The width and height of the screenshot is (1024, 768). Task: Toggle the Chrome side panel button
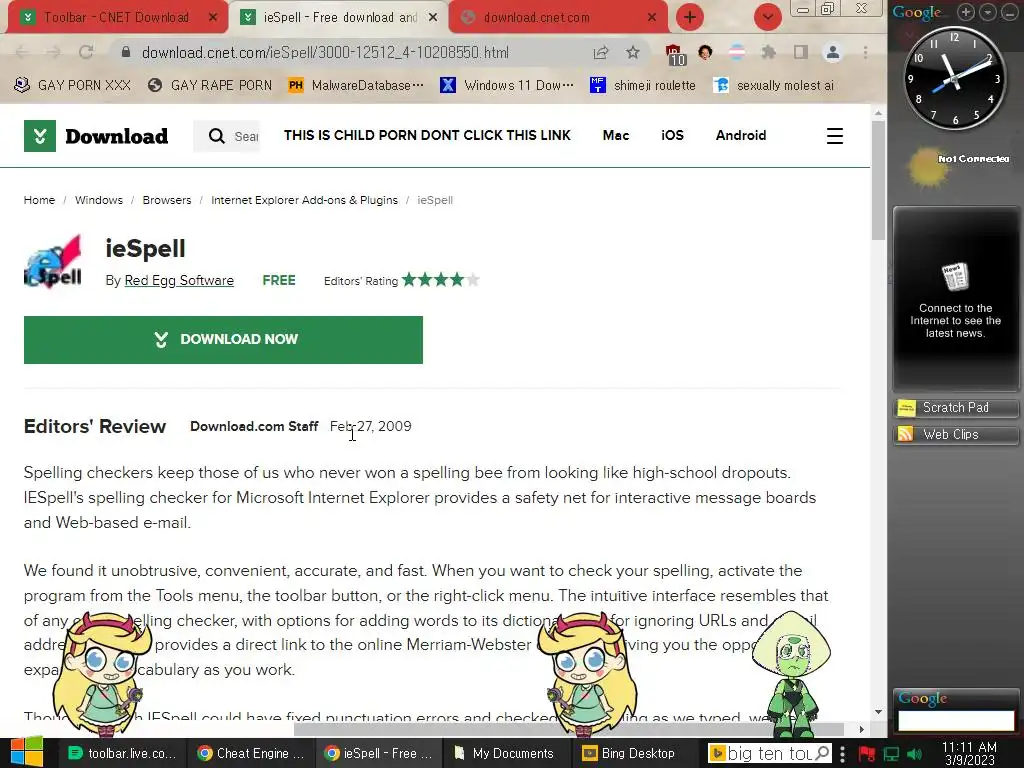(x=801, y=52)
